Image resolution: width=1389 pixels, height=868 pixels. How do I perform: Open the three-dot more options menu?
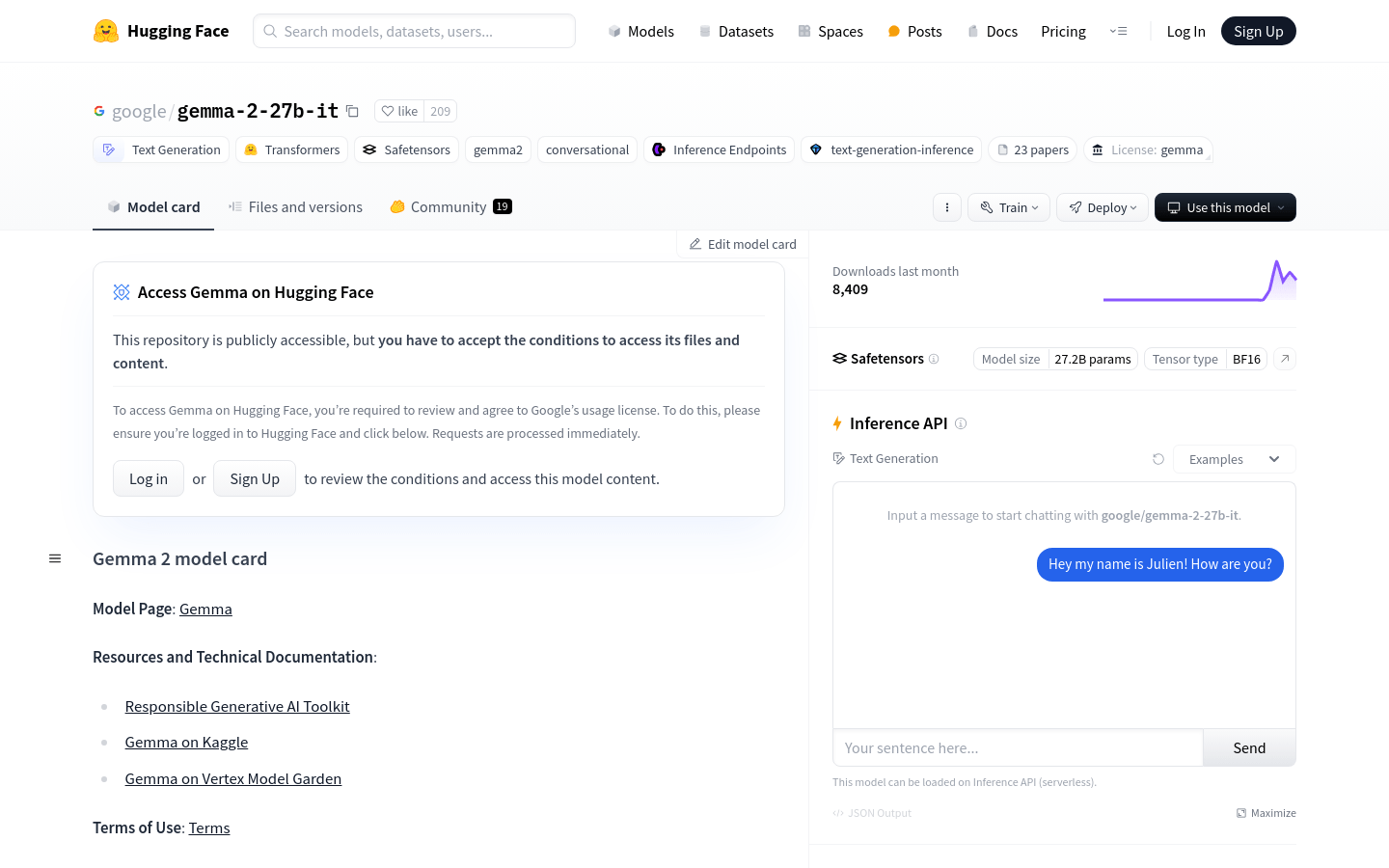(947, 207)
